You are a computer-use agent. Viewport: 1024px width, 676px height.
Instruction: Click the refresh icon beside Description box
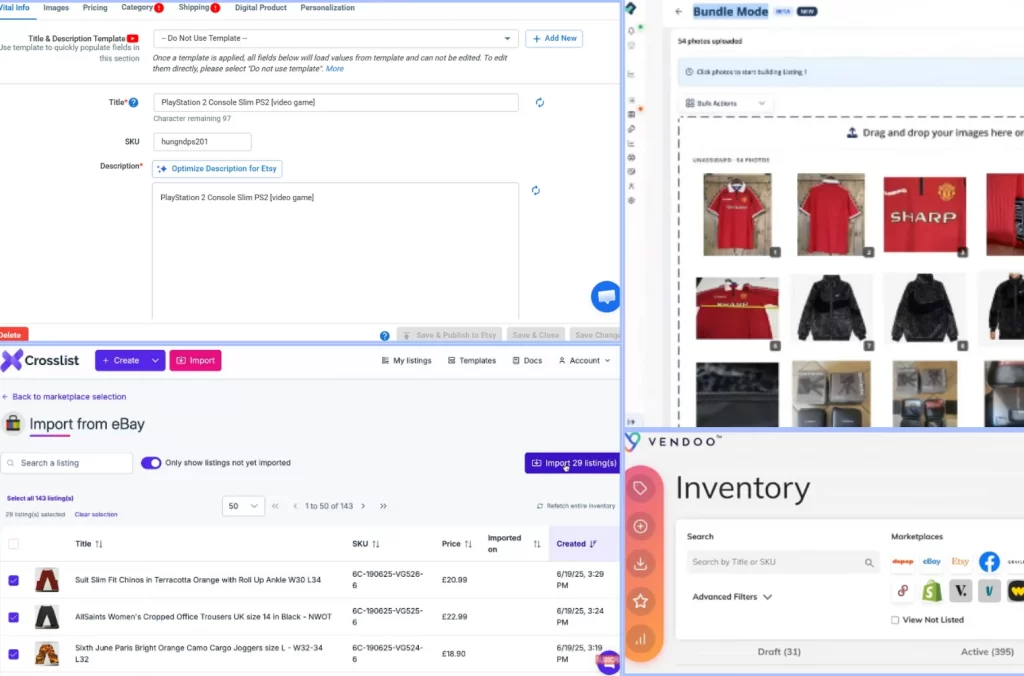pos(536,191)
